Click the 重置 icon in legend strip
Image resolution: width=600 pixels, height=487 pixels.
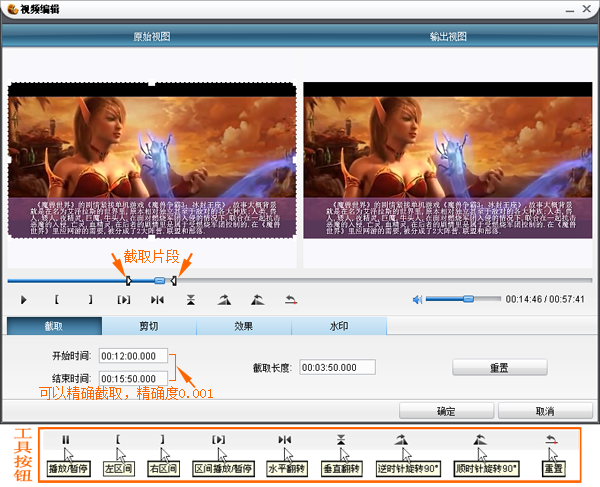tap(551, 440)
